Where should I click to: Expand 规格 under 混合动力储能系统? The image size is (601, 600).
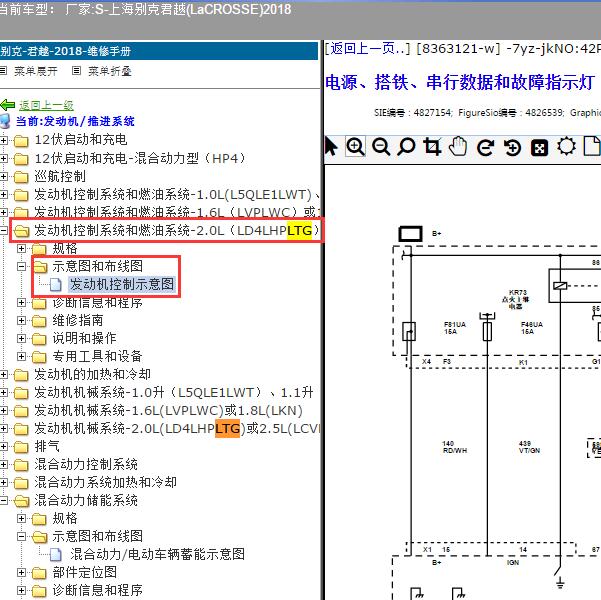(x=21, y=518)
